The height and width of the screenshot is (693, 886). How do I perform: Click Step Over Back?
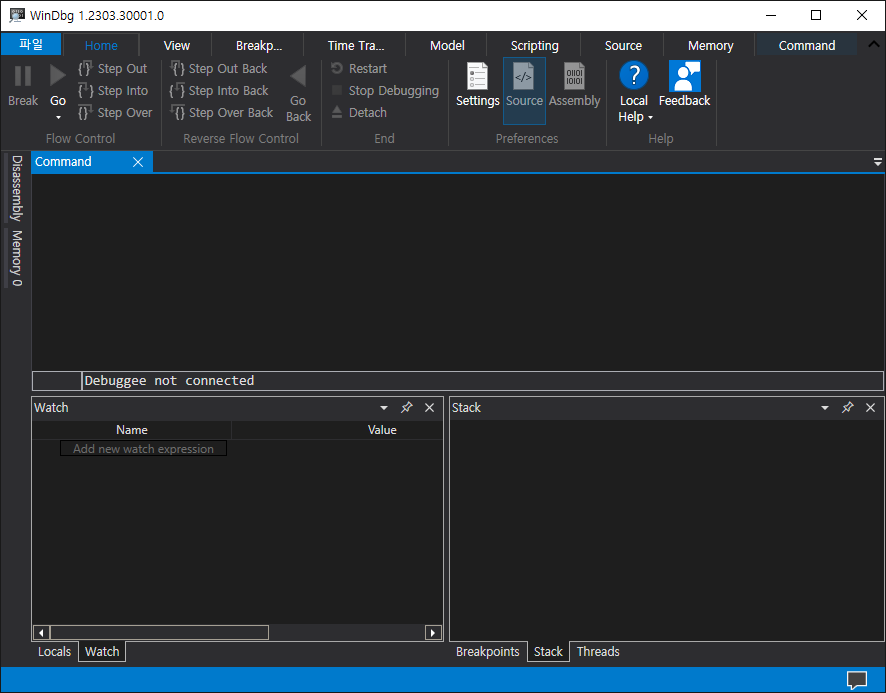pyautogui.click(x=221, y=112)
